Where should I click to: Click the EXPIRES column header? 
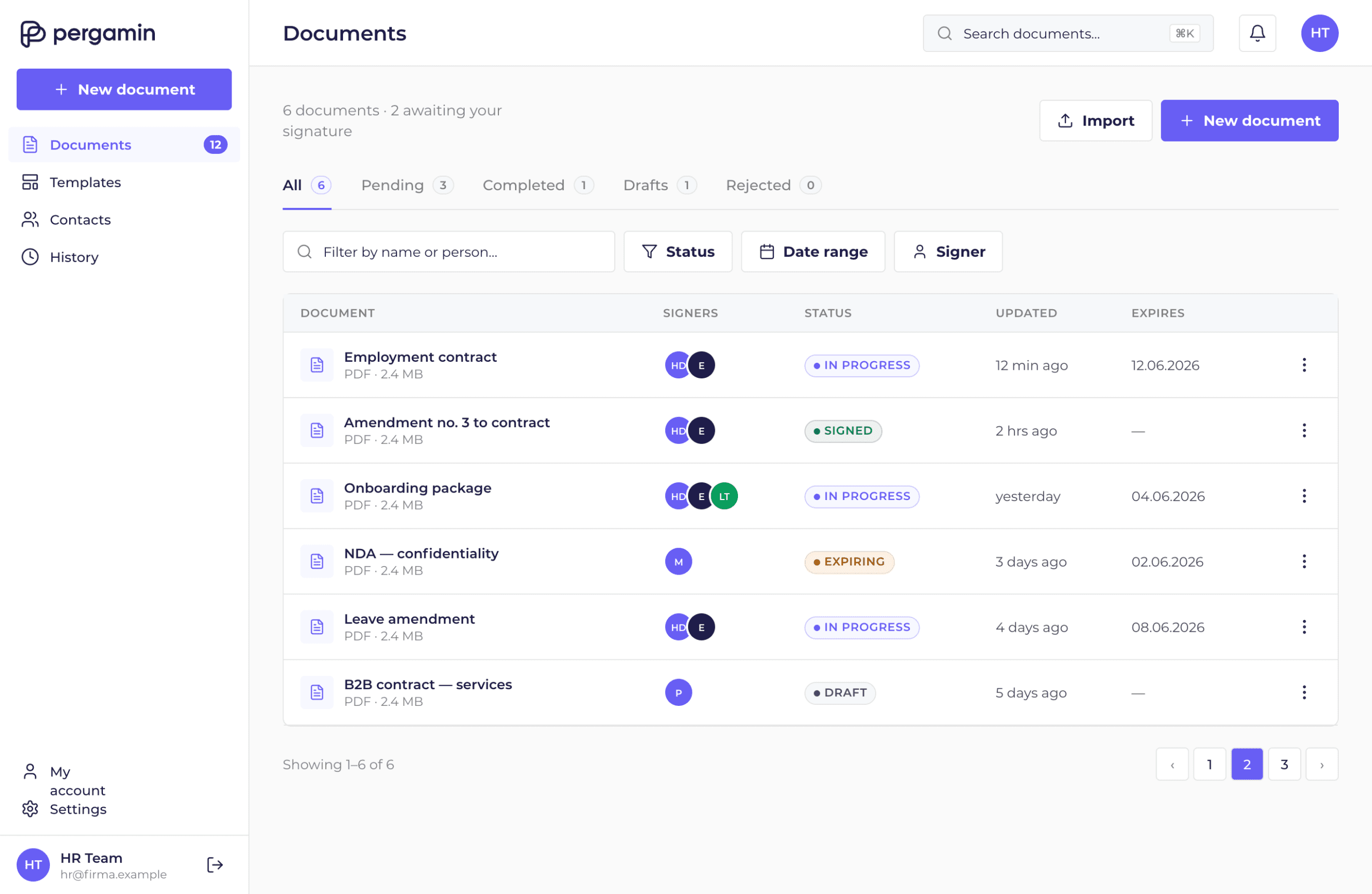pyautogui.click(x=1158, y=313)
